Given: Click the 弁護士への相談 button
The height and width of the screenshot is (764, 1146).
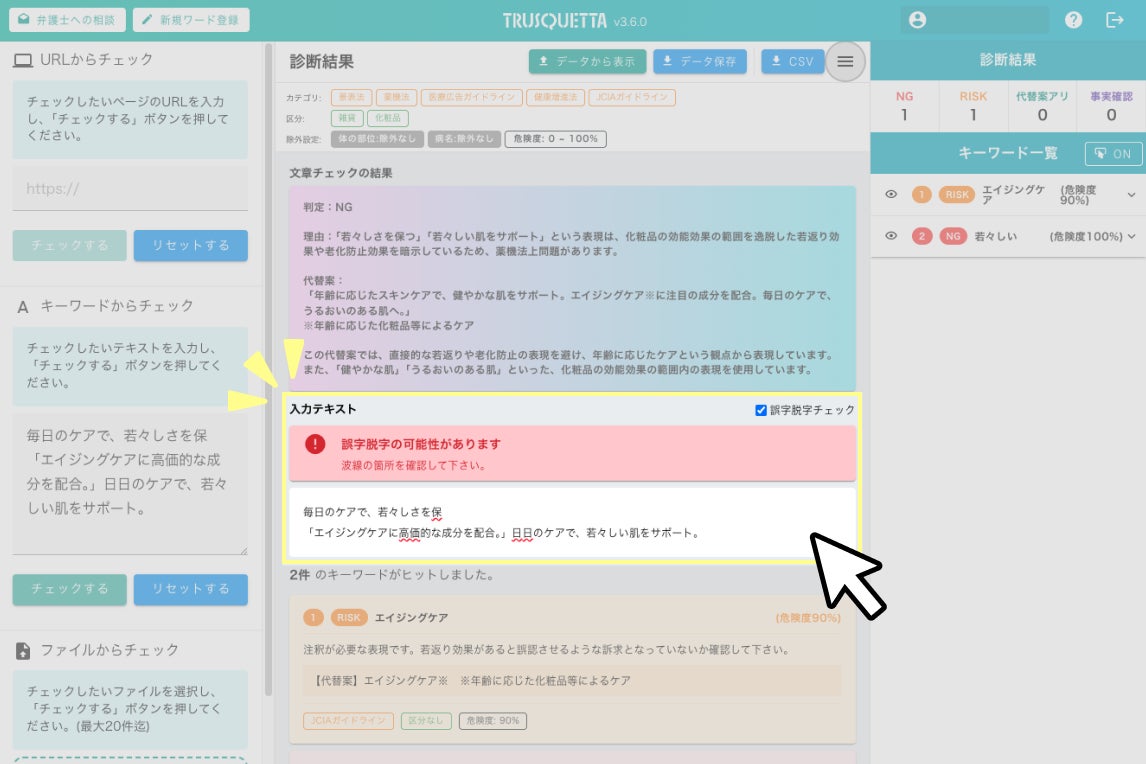Looking at the screenshot, I should 67,20.
